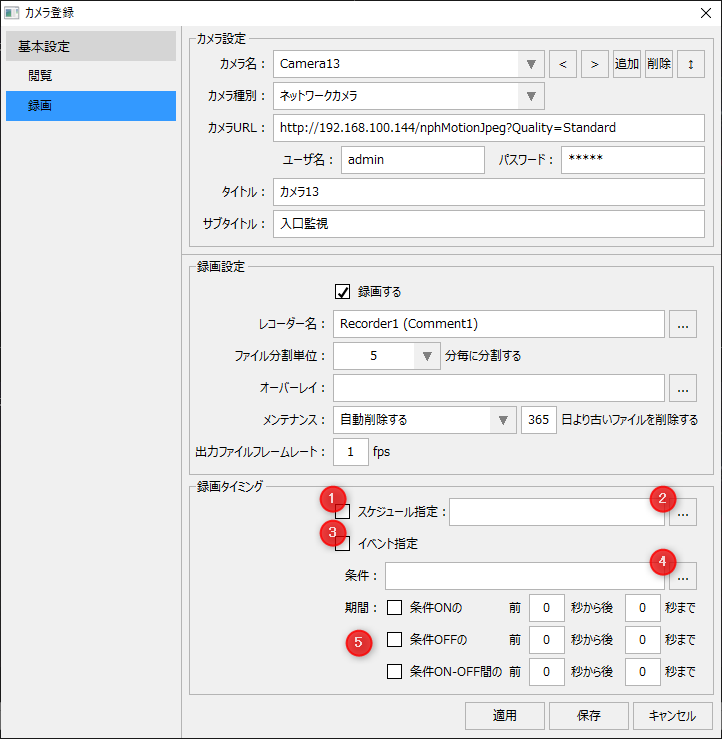This screenshot has height=739, width=722.
Task: Click the カメラURL input field
Action: 488,128
